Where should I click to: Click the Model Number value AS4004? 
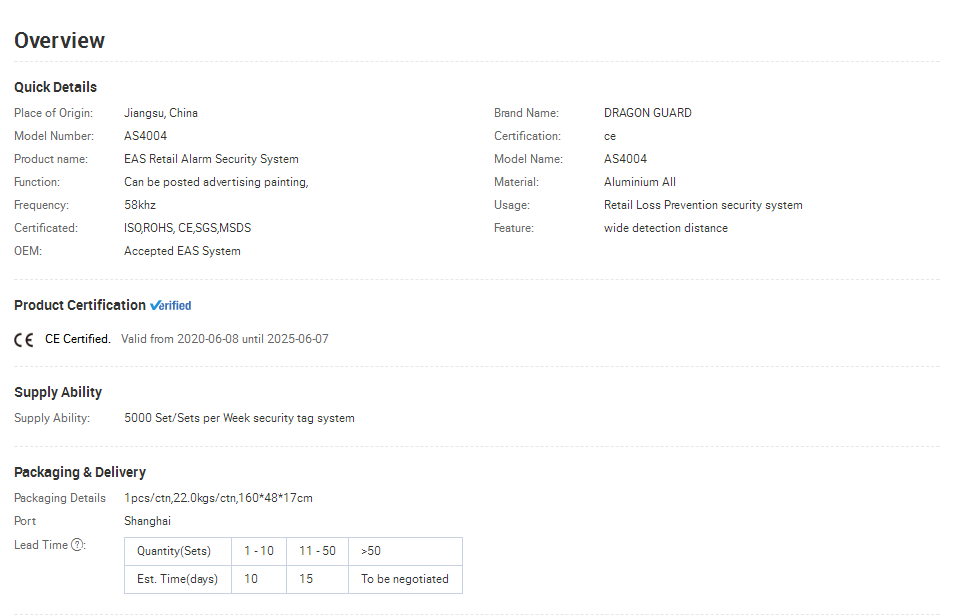(x=145, y=136)
